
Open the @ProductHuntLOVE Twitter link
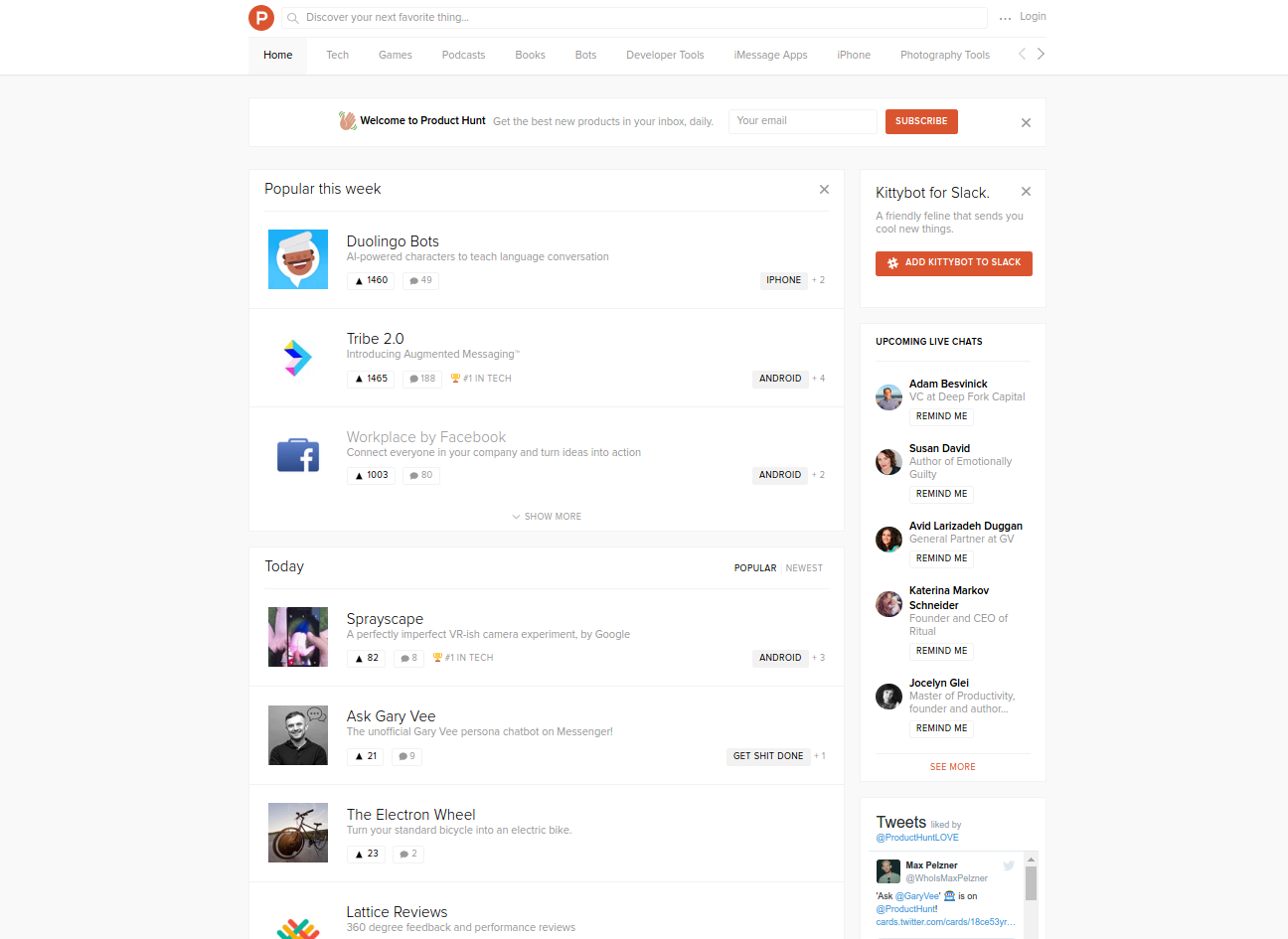point(917,838)
